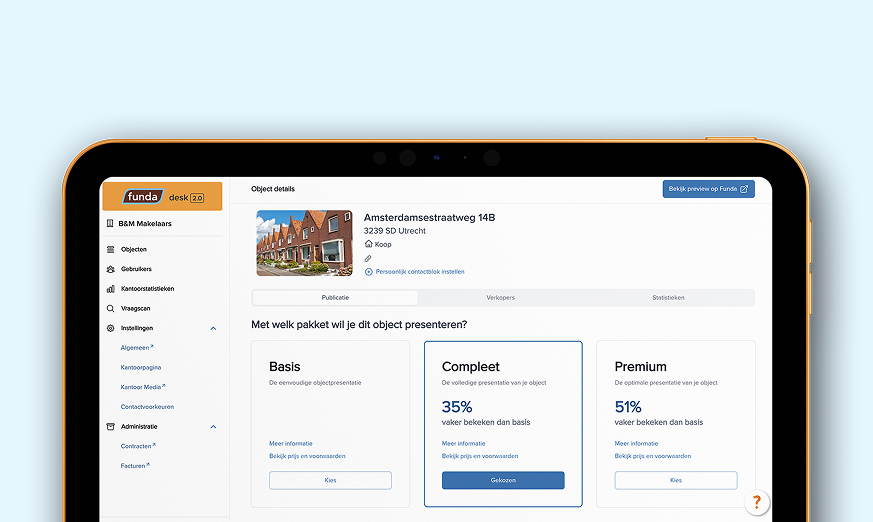Open the orange question mark help bubble

[x=757, y=503]
